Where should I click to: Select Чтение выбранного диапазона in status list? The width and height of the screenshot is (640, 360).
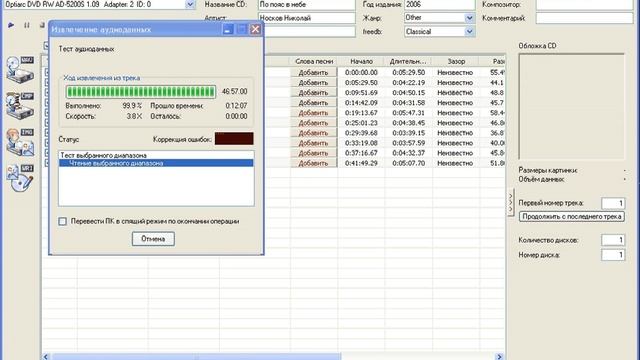pos(156,163)
